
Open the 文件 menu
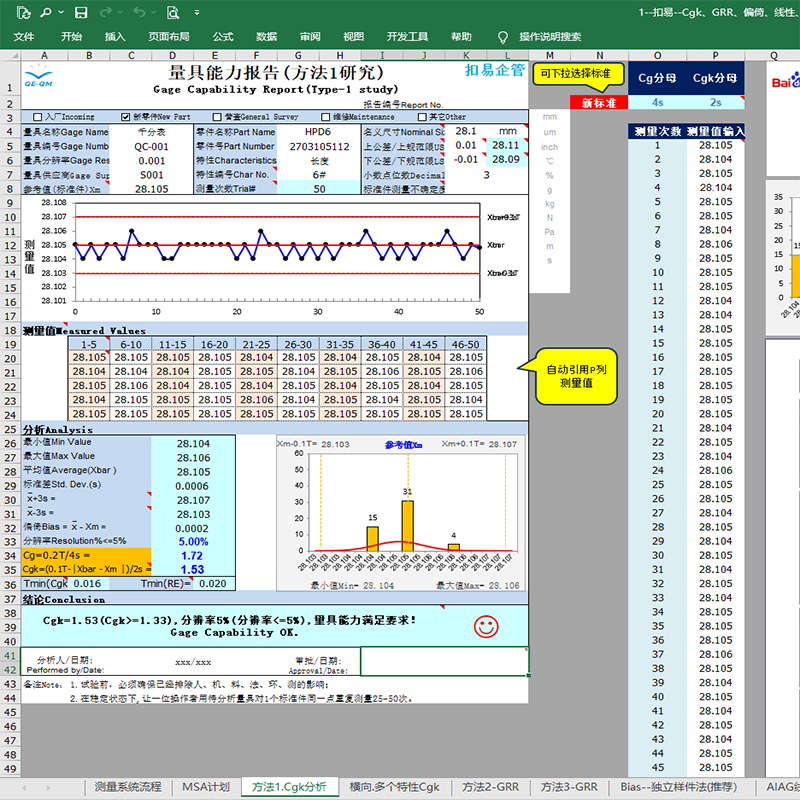click(x=24, y=37)
